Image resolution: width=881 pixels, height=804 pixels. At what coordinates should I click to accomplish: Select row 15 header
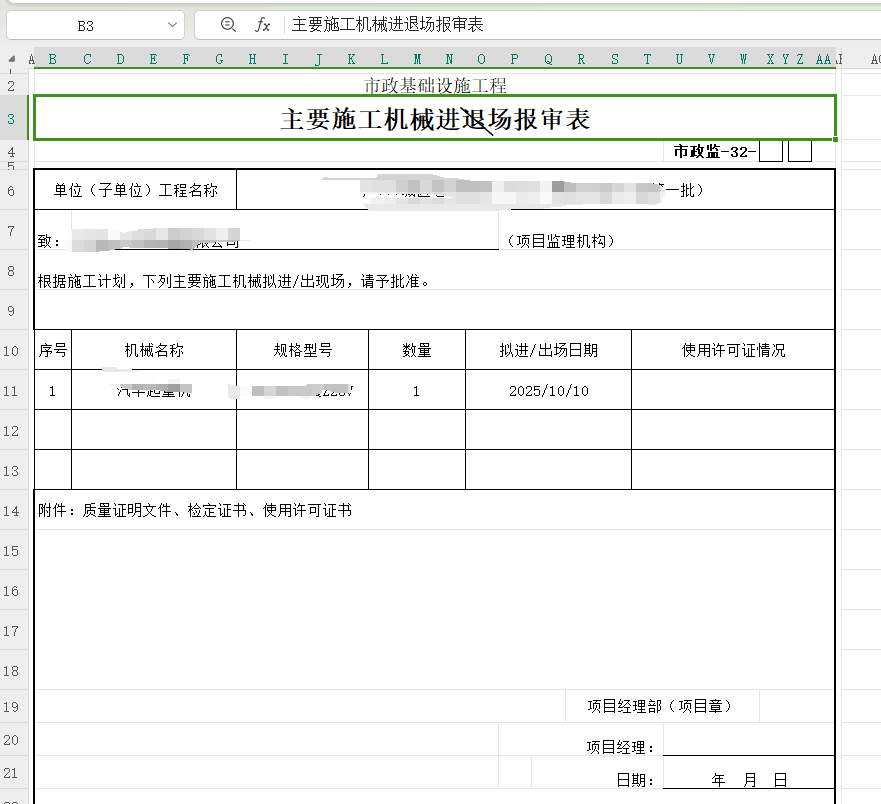coord(12,551)
